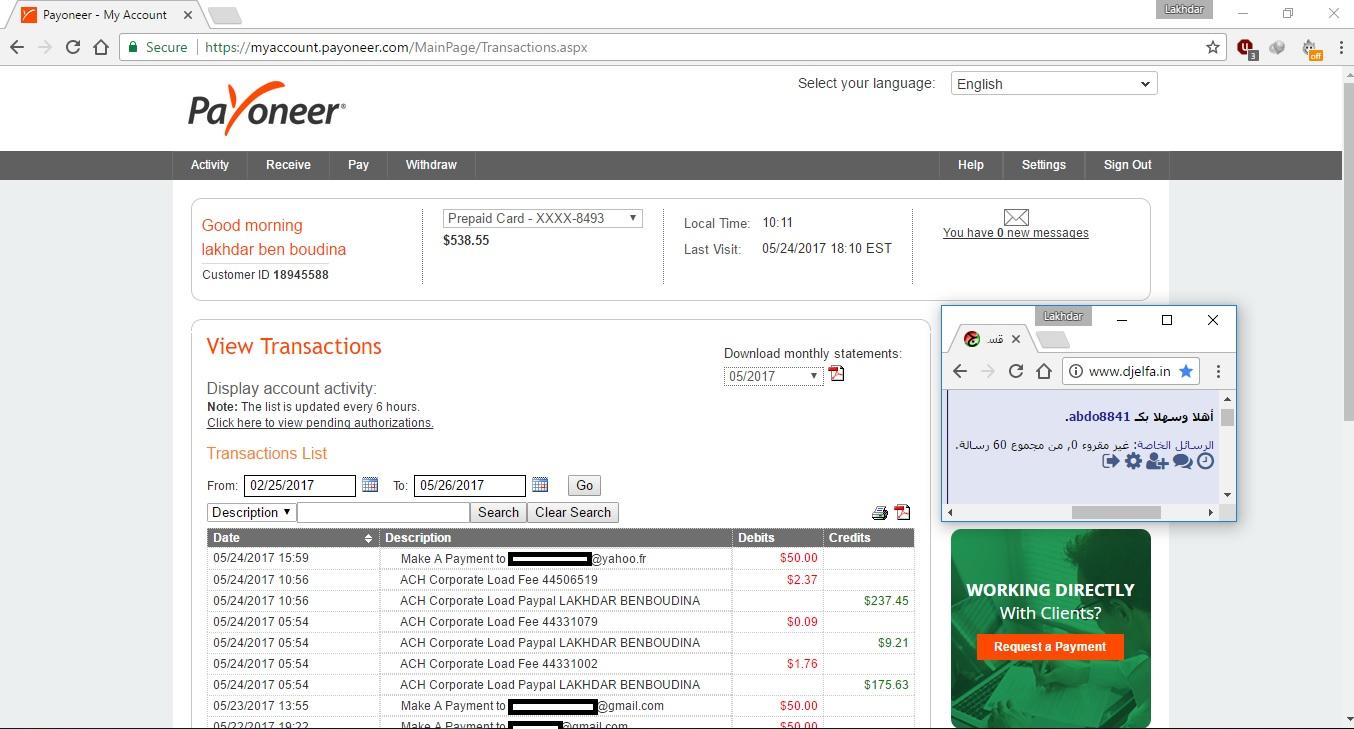This screenshot has width=1354, height=729.
Task: Click the Credits column header
Action: [869, 538]
